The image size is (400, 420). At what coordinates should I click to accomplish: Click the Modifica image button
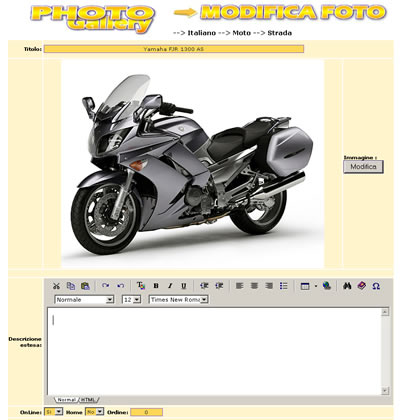363,166
